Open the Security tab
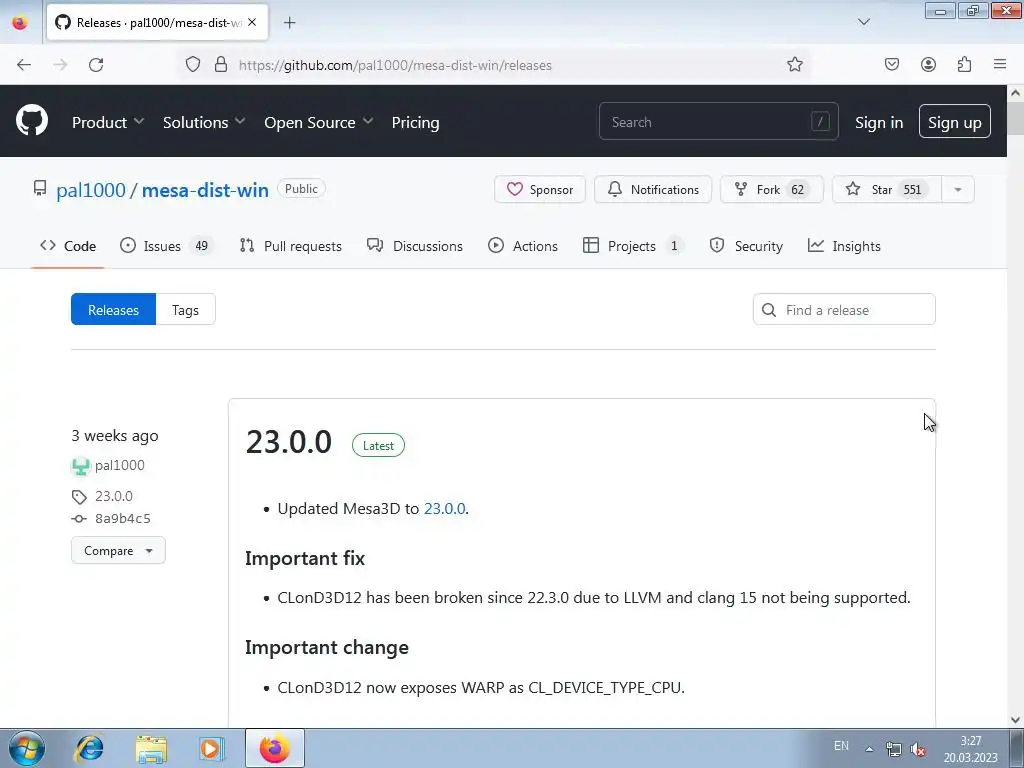The width and height of the screenshot is (1024, 768). pos(746,246)
